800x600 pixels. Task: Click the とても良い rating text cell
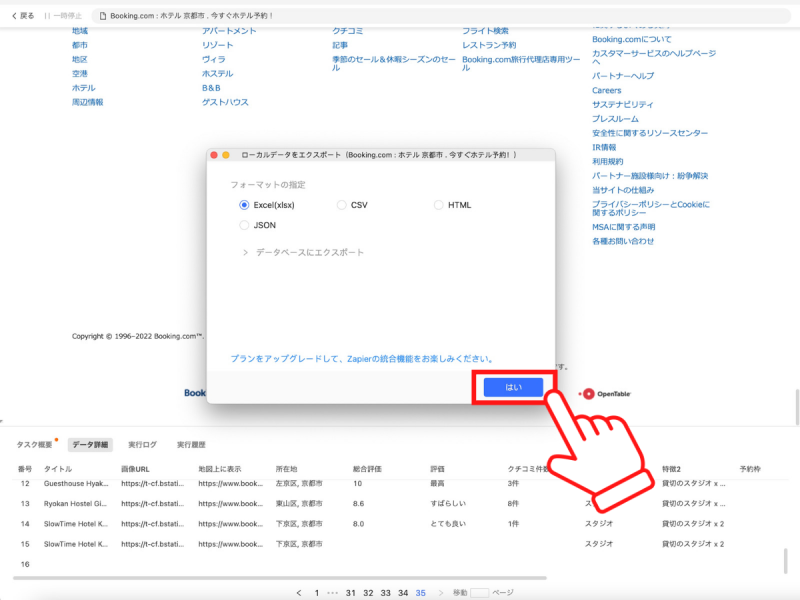(448, 524)
